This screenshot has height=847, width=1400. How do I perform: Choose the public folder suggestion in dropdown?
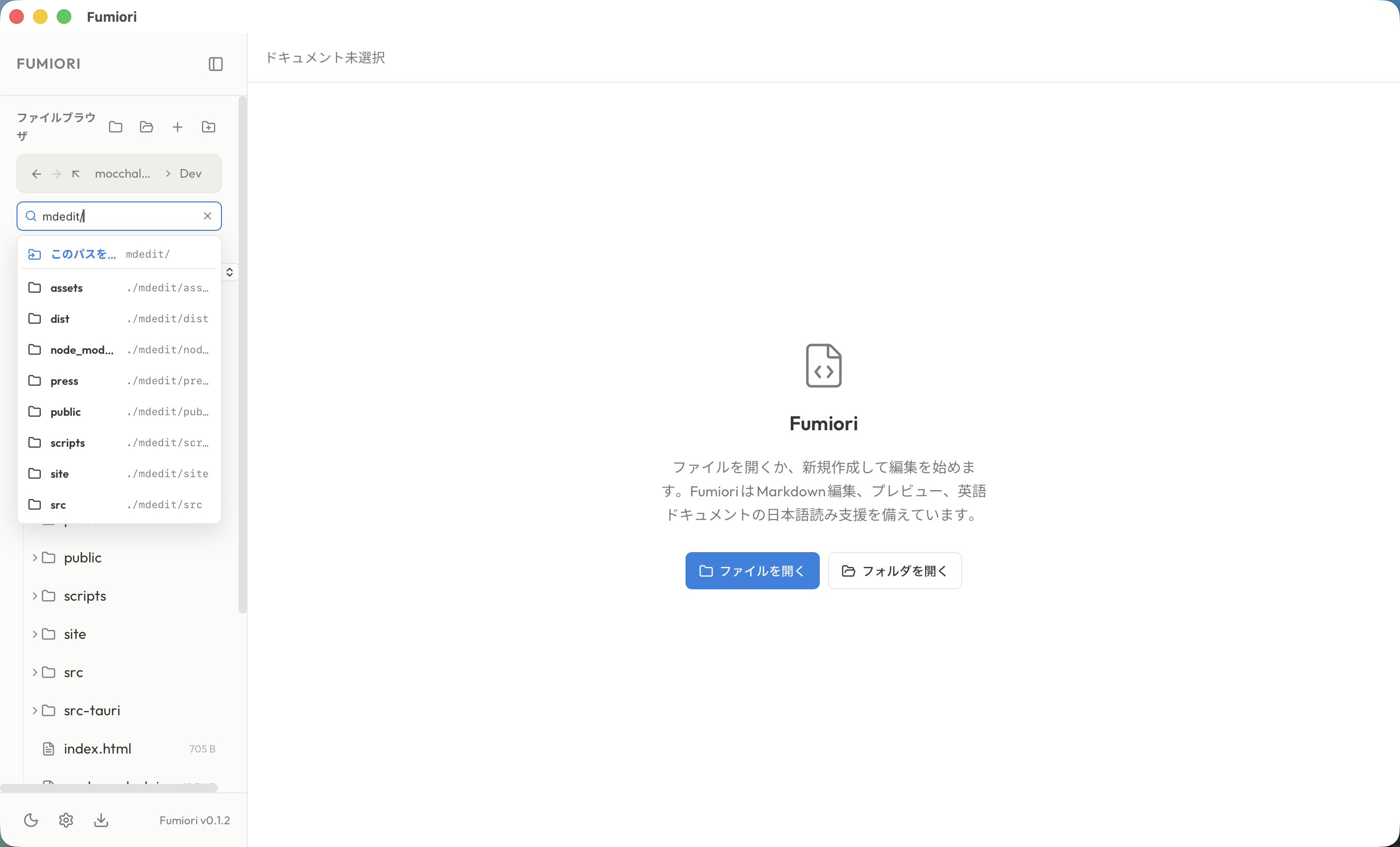click(119, 412)
